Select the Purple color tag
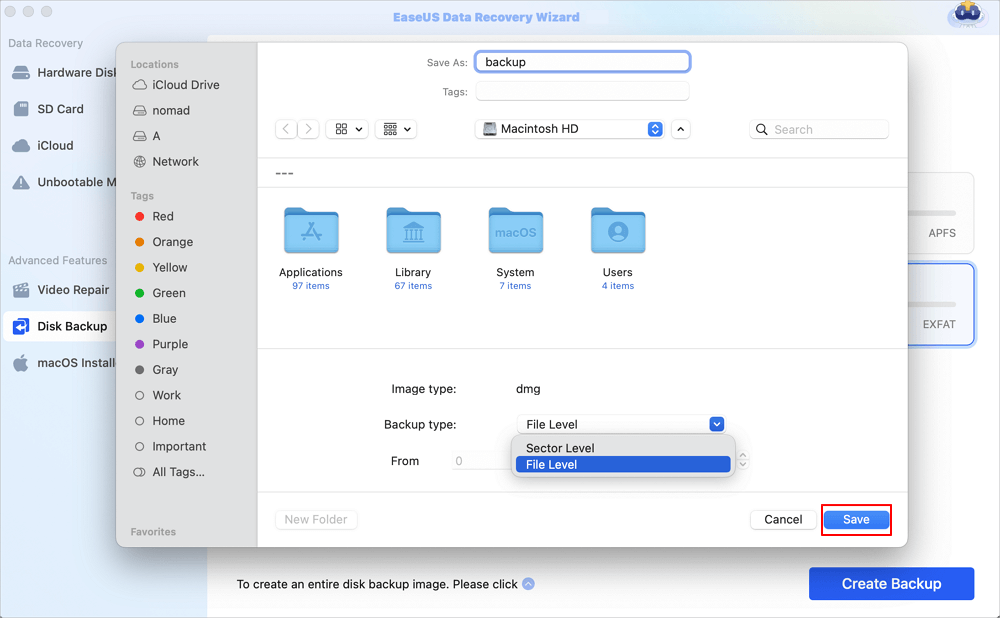 [170, 344]
